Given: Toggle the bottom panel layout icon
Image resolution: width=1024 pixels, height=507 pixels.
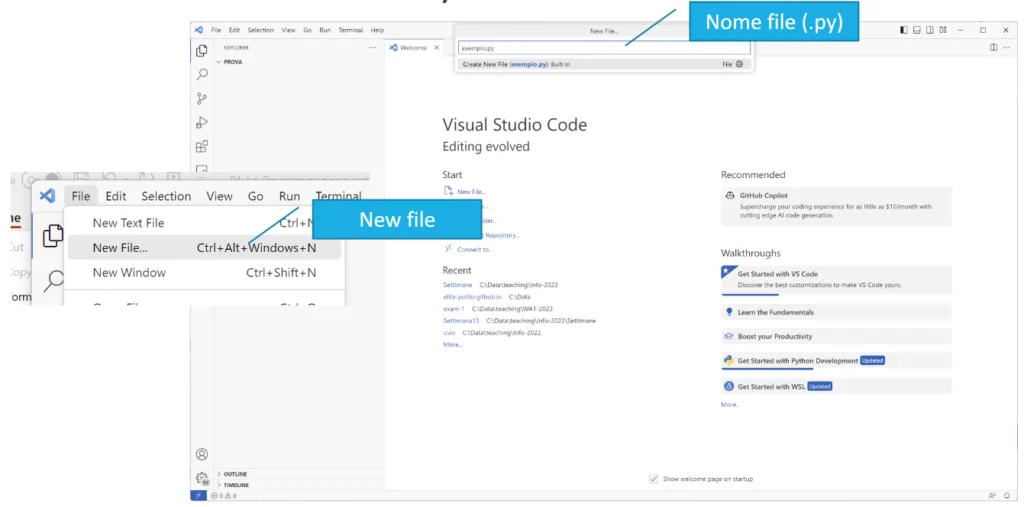Looking at the screenshot, I should pos(917,30).
